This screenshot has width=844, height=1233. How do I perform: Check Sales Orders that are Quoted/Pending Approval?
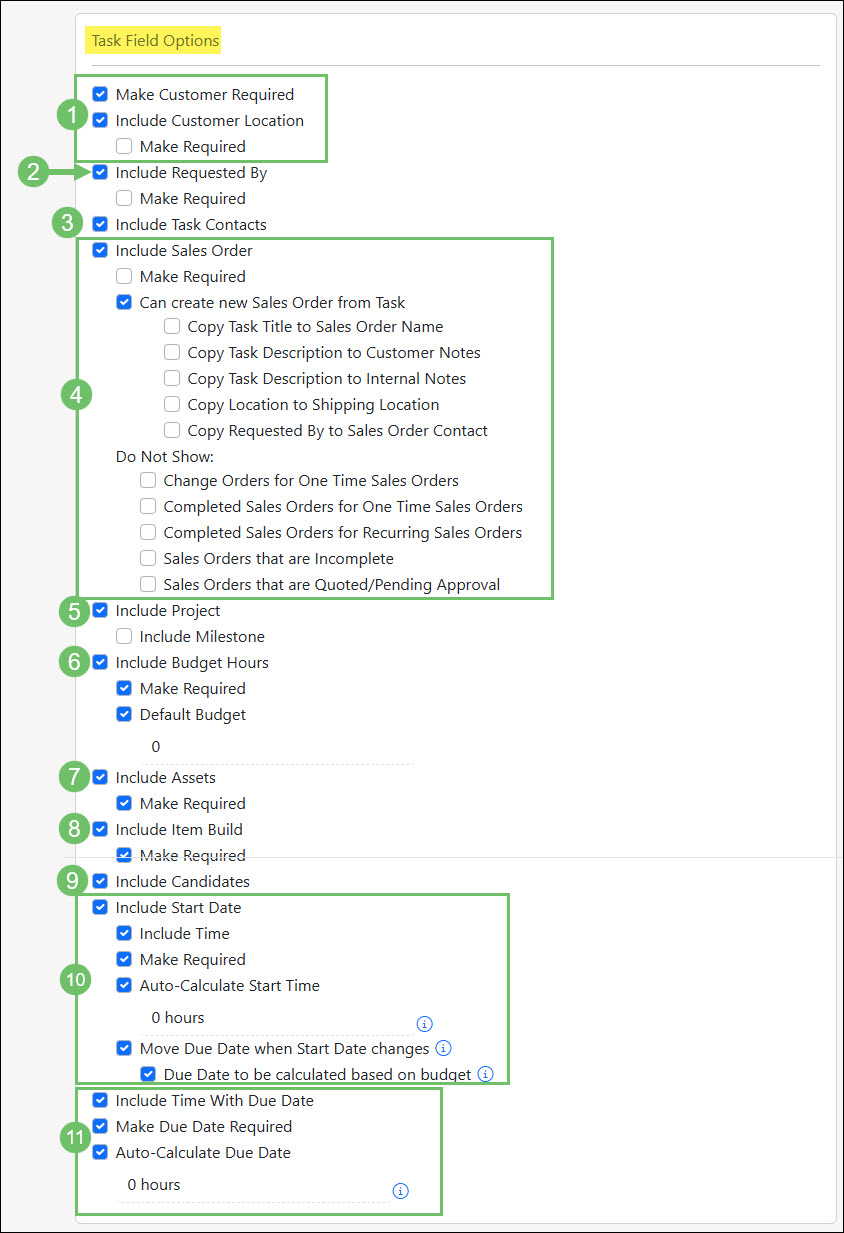tap(148, 584)
